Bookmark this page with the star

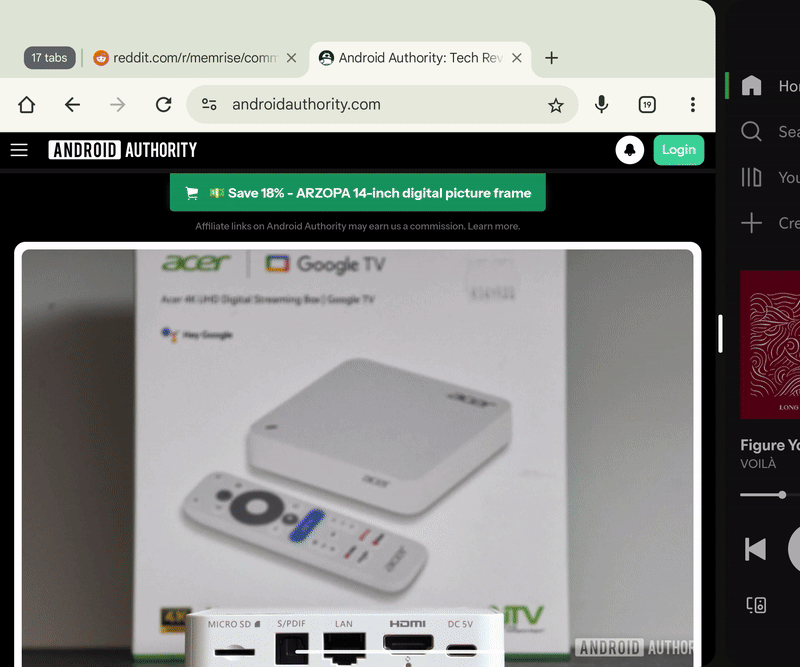pos(556,104)
